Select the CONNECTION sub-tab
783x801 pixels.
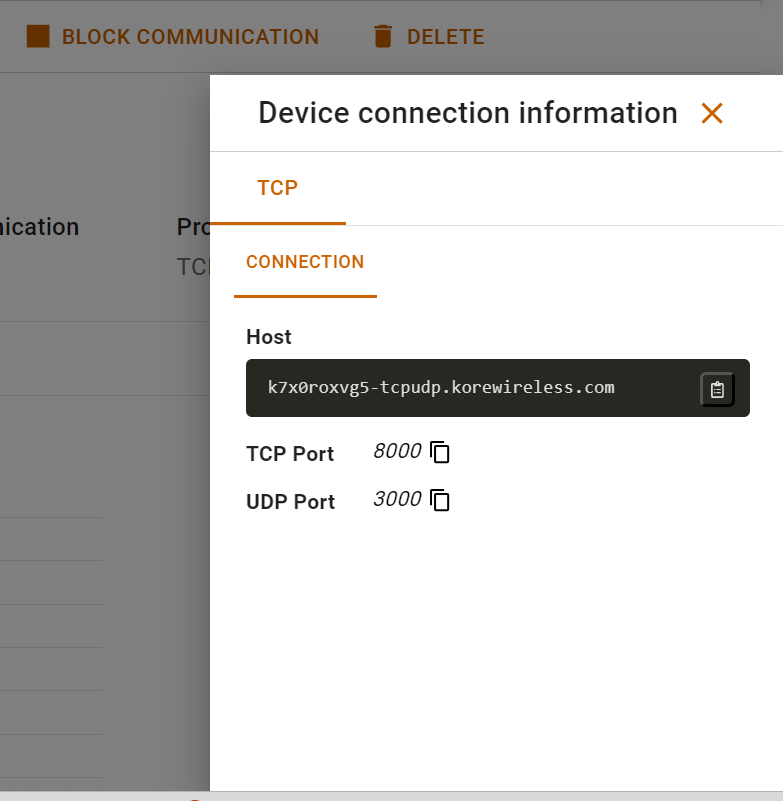tap(305, 262)
